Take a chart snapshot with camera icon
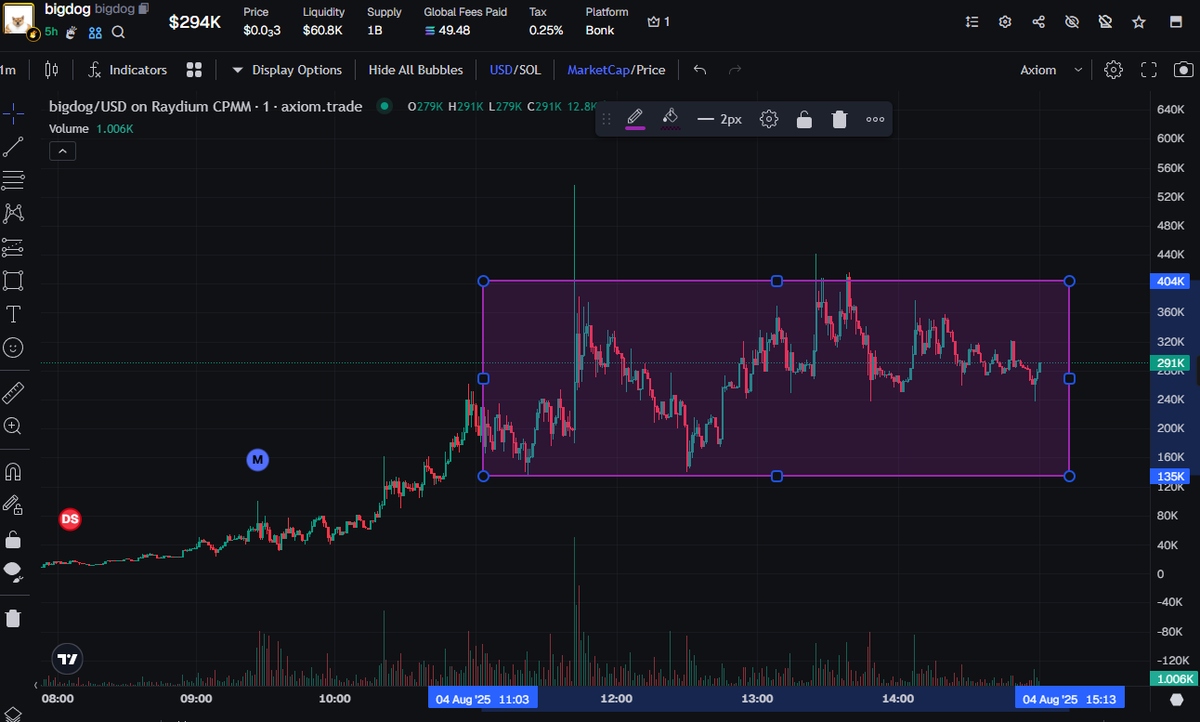 [1183, 70]
